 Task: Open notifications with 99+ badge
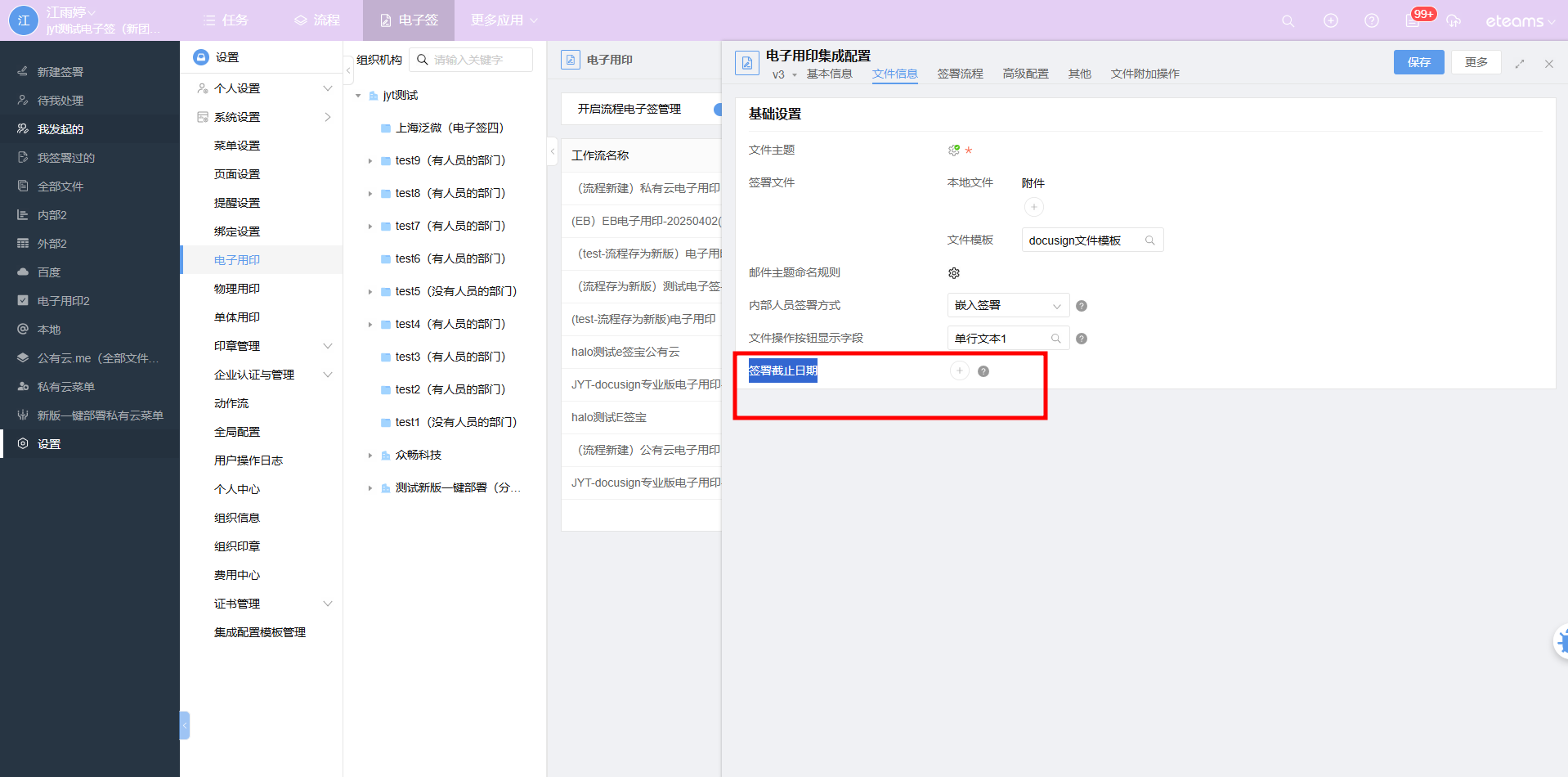click(1413, 20)
